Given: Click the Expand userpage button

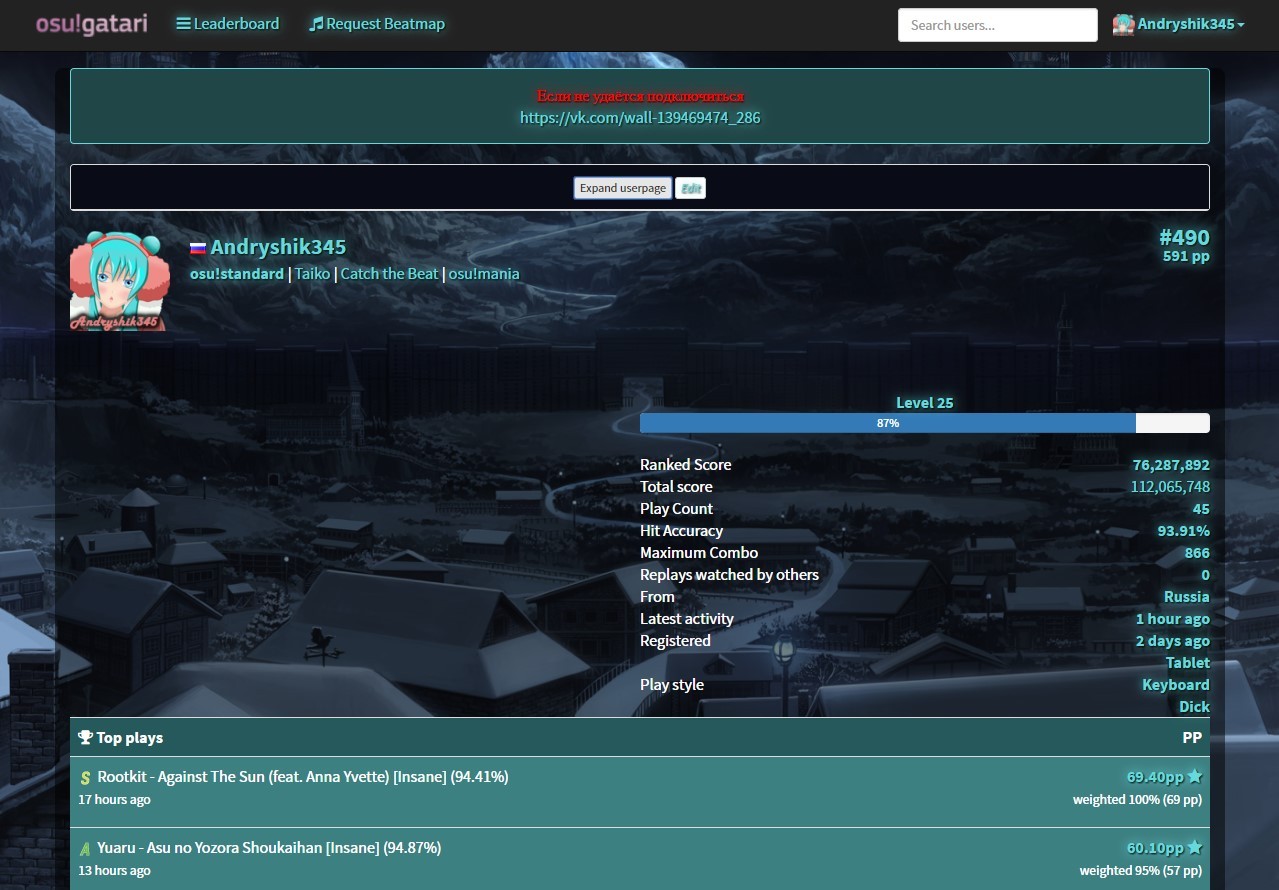Looking at the screenshot, I should 622,188.
